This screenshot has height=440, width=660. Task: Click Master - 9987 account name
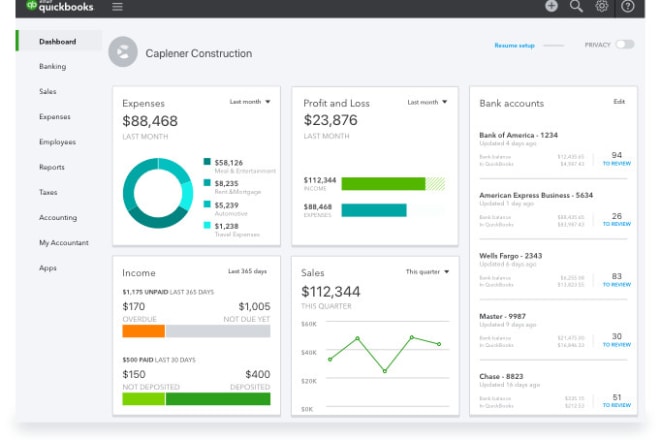(503, 316)
